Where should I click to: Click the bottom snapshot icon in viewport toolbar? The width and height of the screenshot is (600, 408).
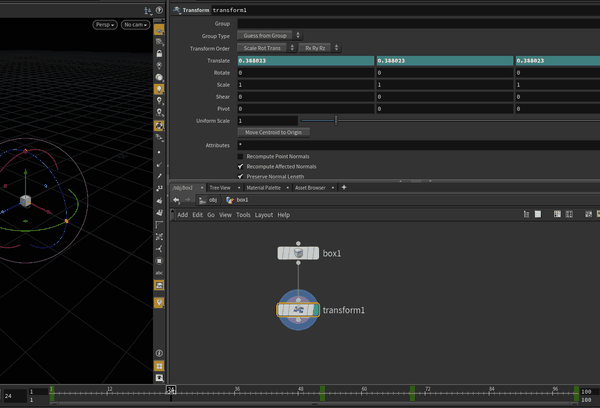pyautogui.click(x=159, y=378)
